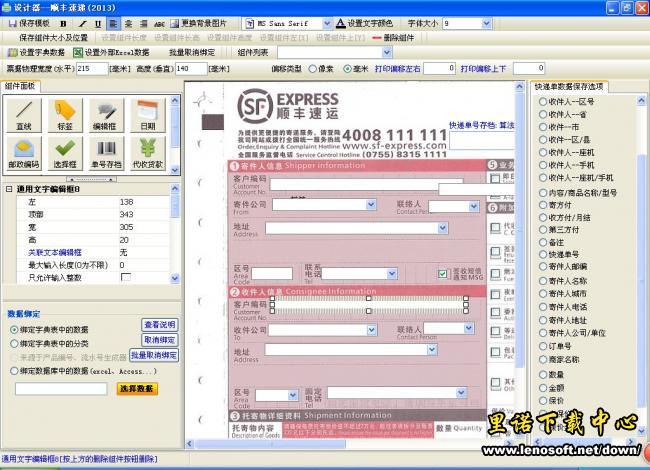The width and height of the screenshot is (650, 470).
Task: Collapse the 通用文字编辑框8 property group
Action: (9, 189)
